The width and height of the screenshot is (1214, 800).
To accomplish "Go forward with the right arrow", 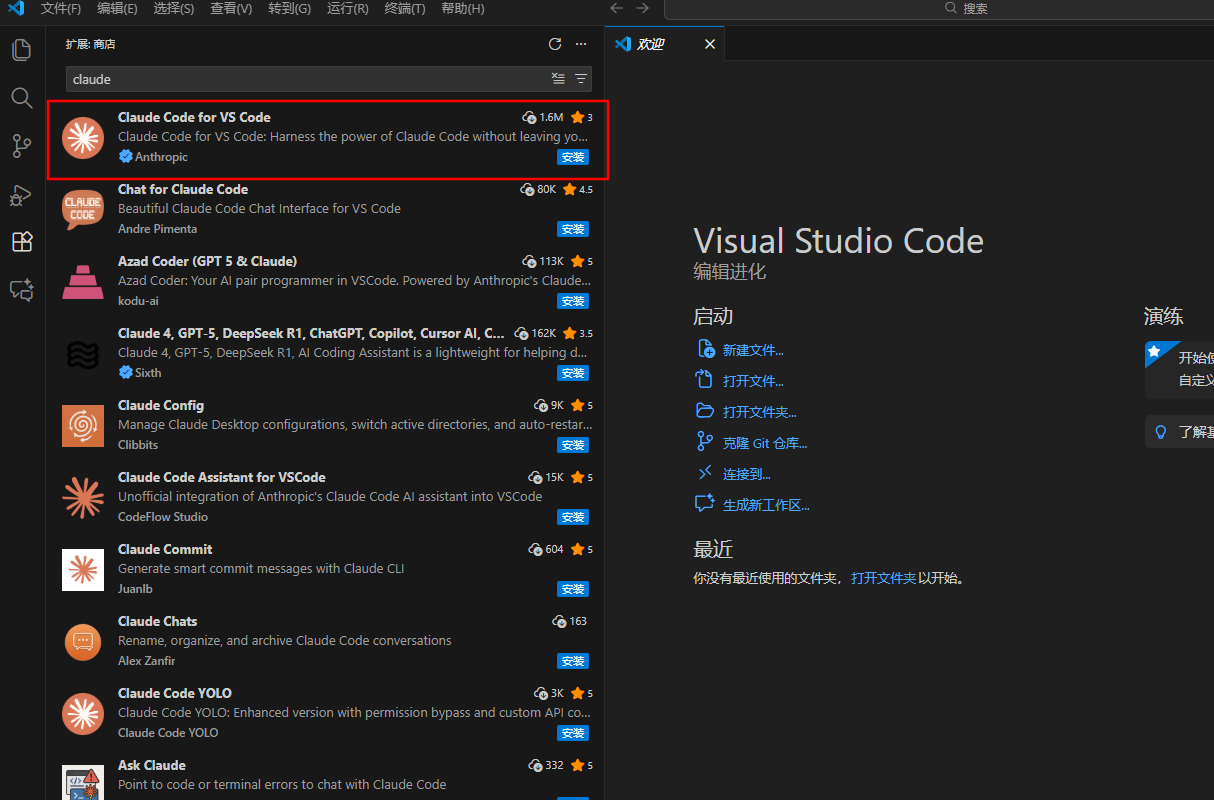I will pos(643,8).
